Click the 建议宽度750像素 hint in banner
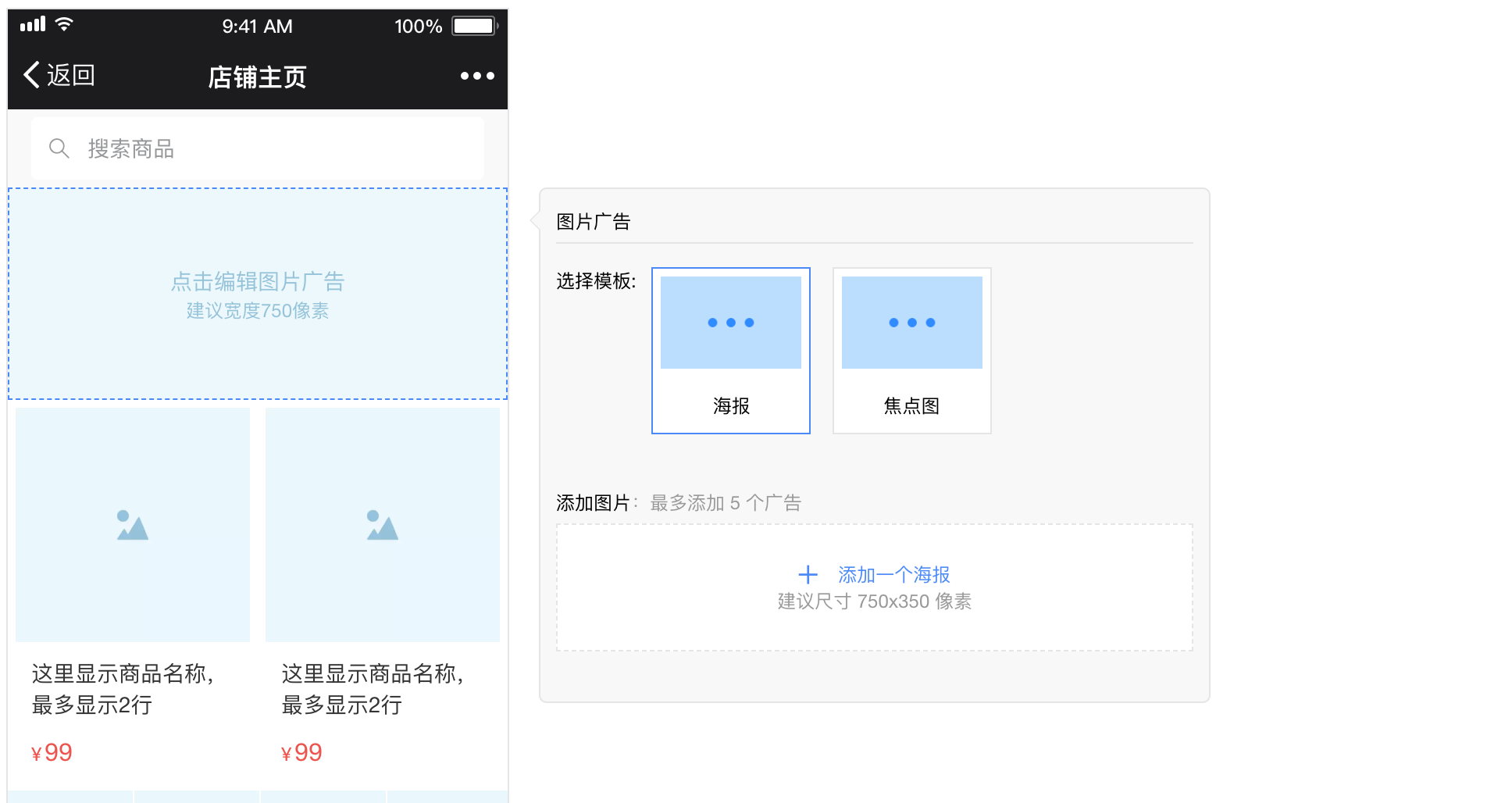1512x803 pixels. 258,311
